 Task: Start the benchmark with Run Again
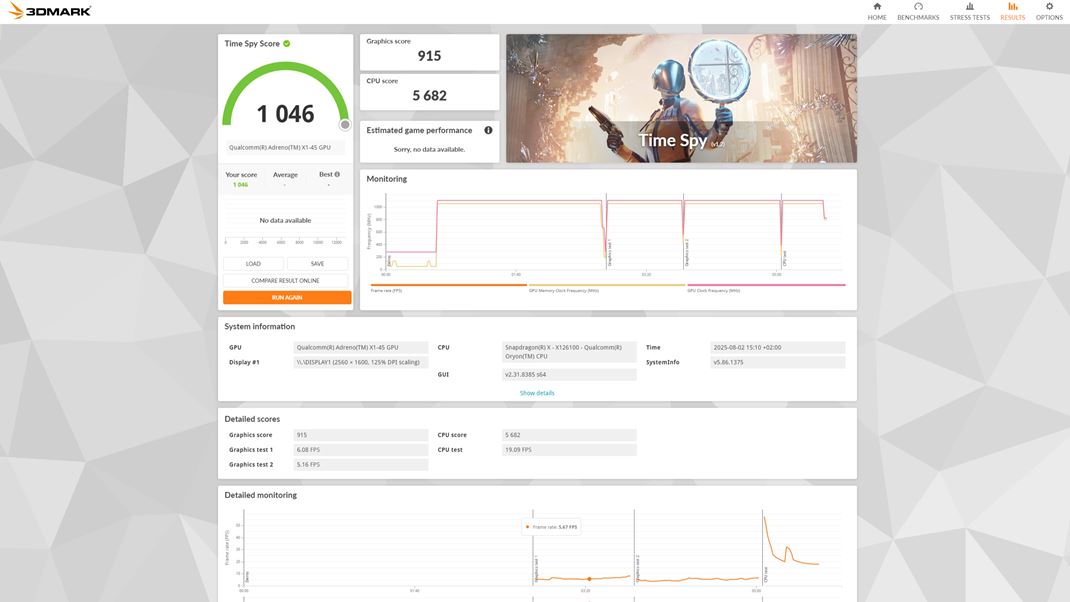[x=287, y=298]
